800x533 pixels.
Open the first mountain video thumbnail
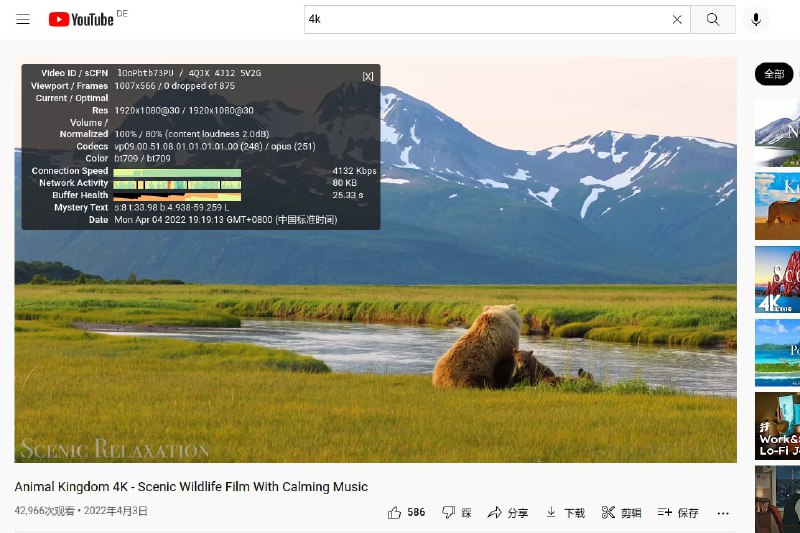point(778,132)
